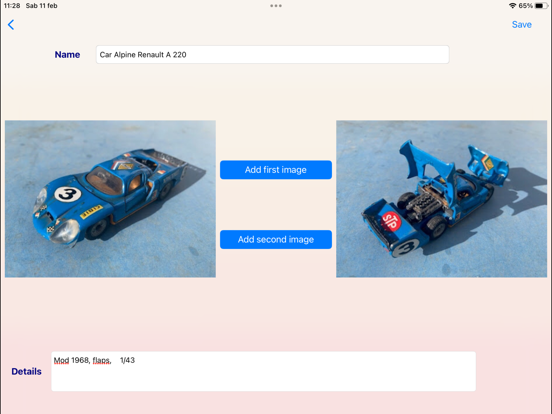The image size is (552, 414).
Task: Tap the Add first image button
Action: coord(276,170)
